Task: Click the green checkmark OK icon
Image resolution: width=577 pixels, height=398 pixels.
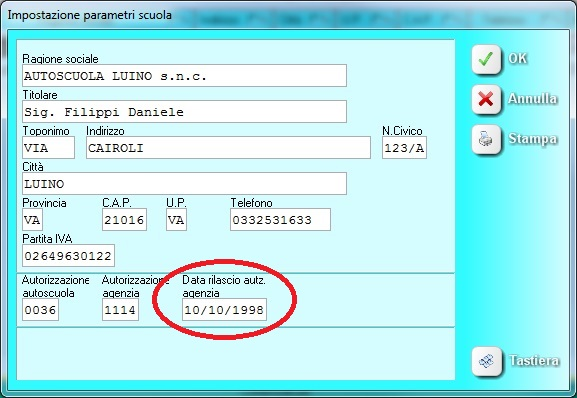Action: click(486, 59)
